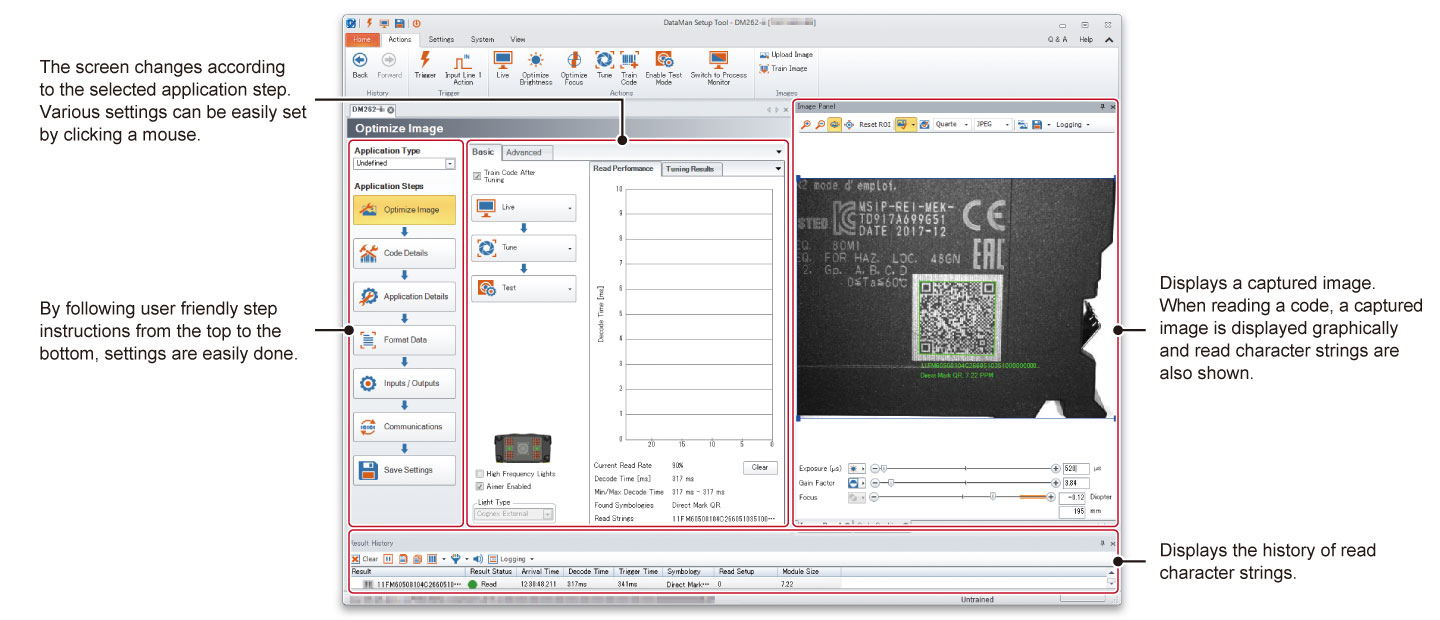The width and height of the screenshot is (1440, 620).
Task: Open the Settings ribbon menu
Action: [x=441, y=39]
